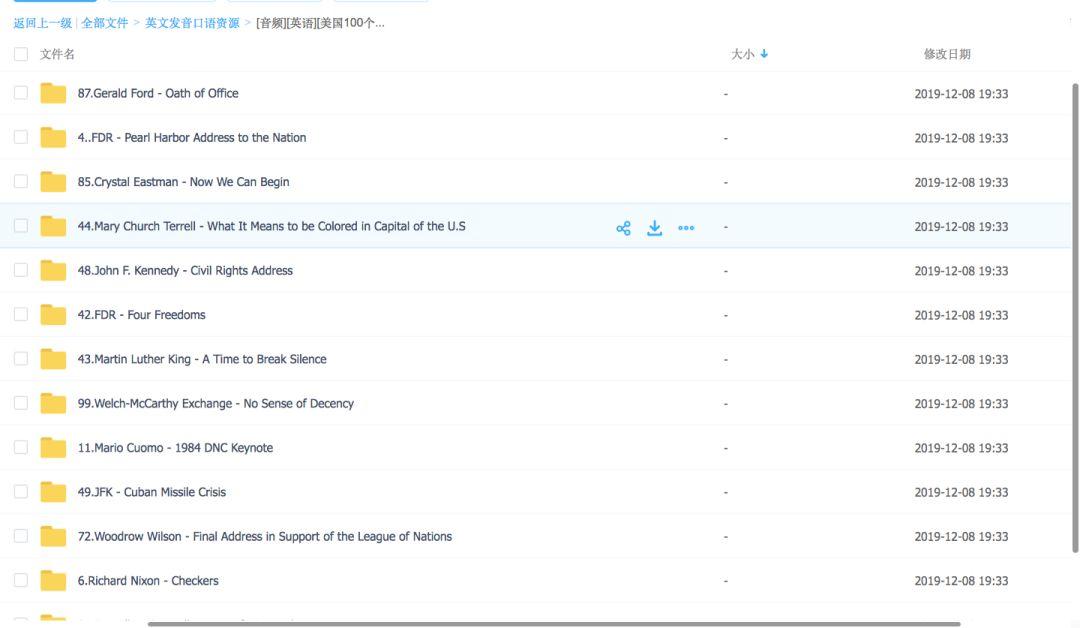Sort by the 大小 column header
The width and height of the screenshot is (1080, 628).
click(742, 54)
